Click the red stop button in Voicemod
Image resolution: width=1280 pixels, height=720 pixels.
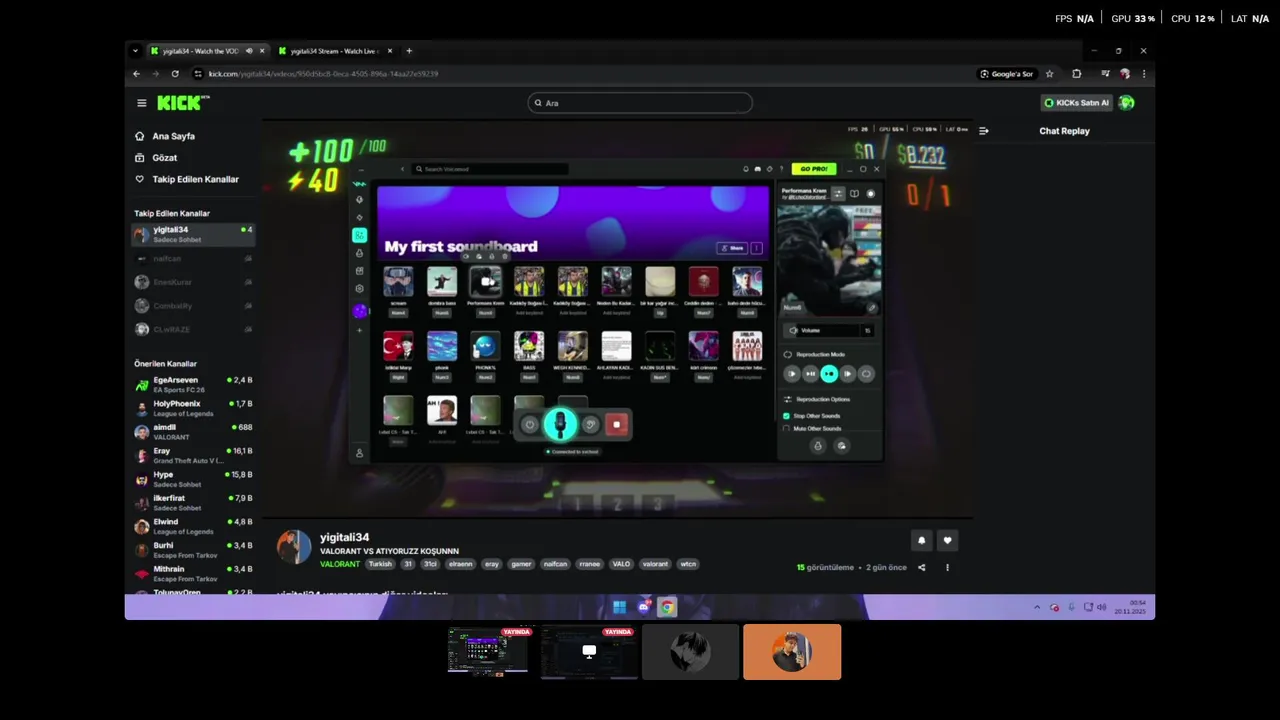tap(616, 425)
